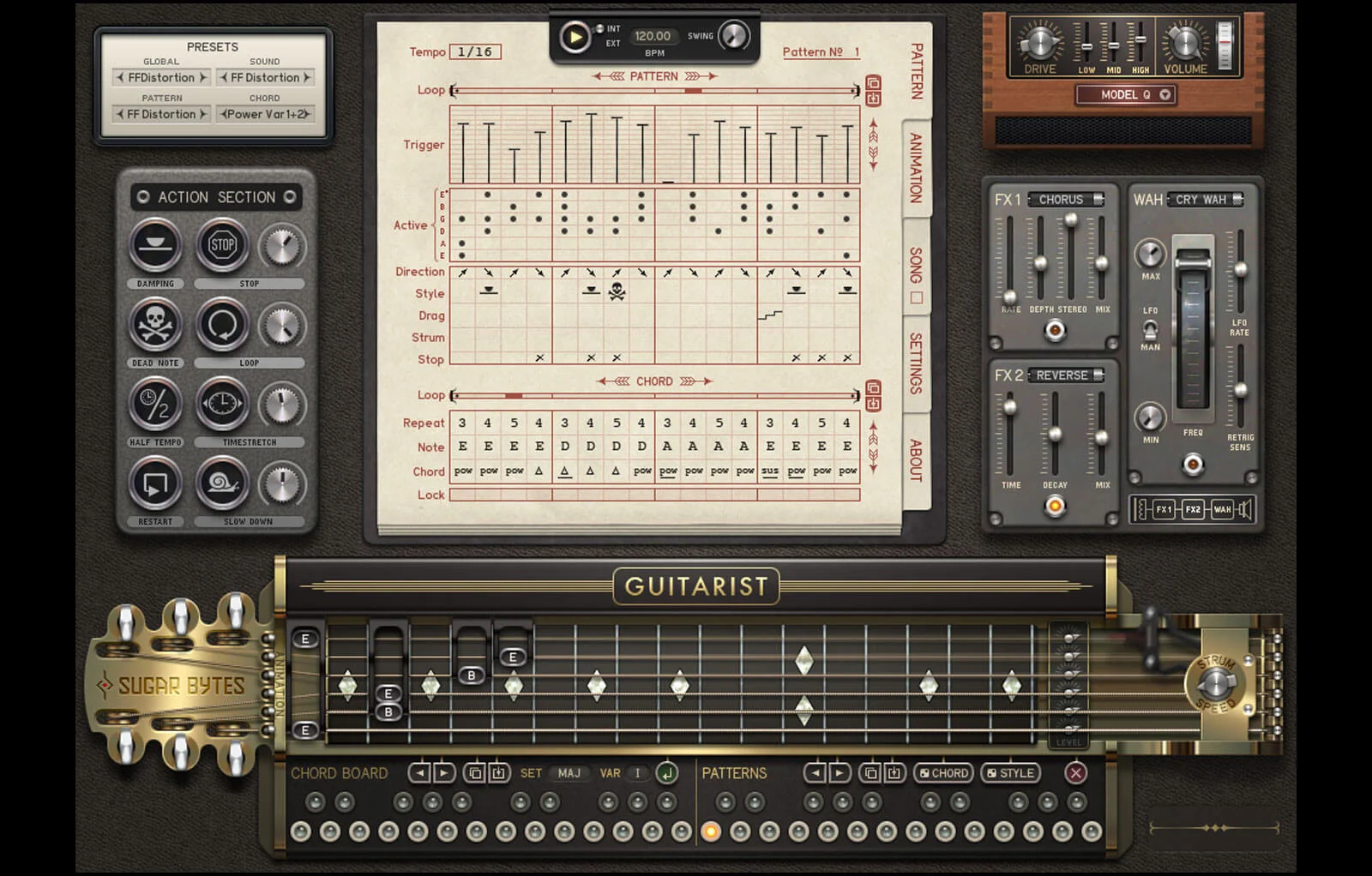1372x876 pixels.
Task: Switch to the Animation tab
Action: coord(917,168)
